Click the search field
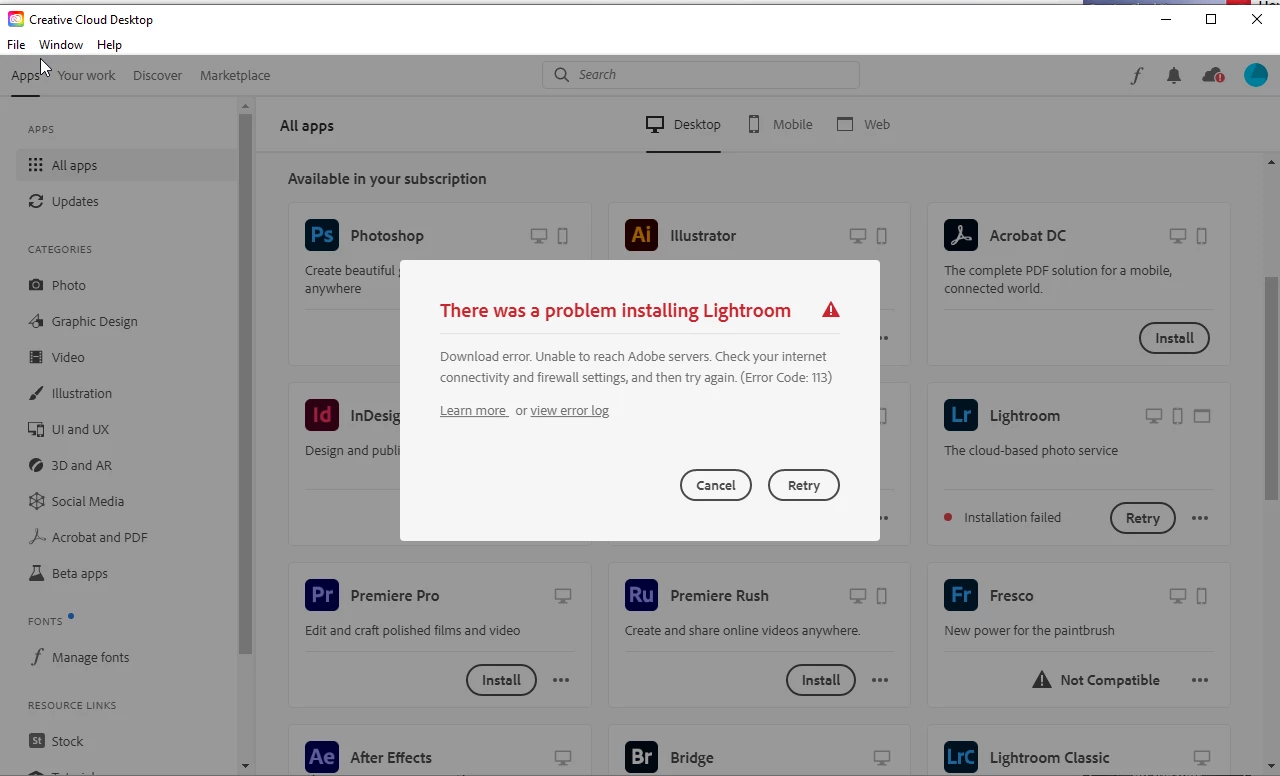 click(701, 75)
